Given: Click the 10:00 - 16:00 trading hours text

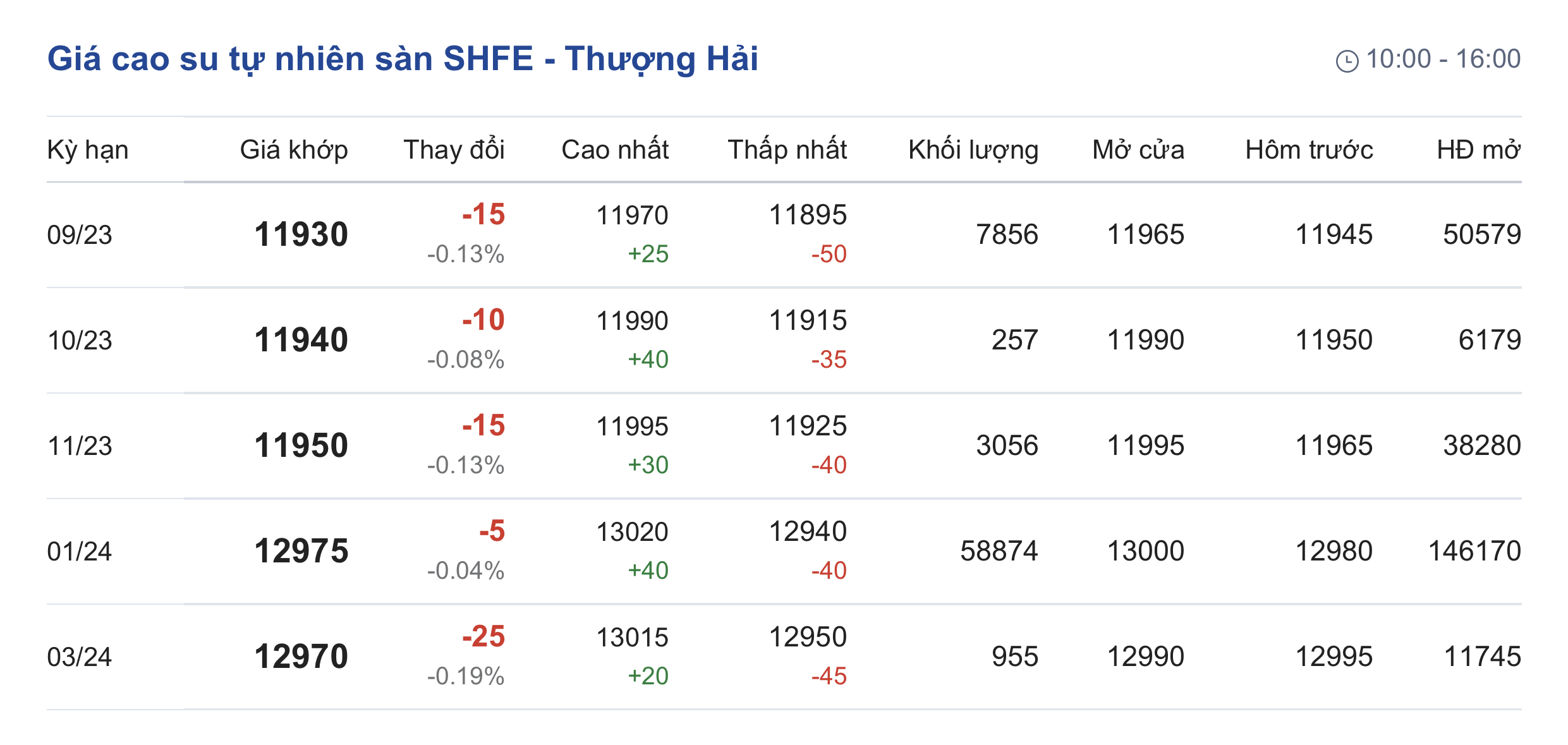Looking at the screenshot, I should coord(1443,59).
